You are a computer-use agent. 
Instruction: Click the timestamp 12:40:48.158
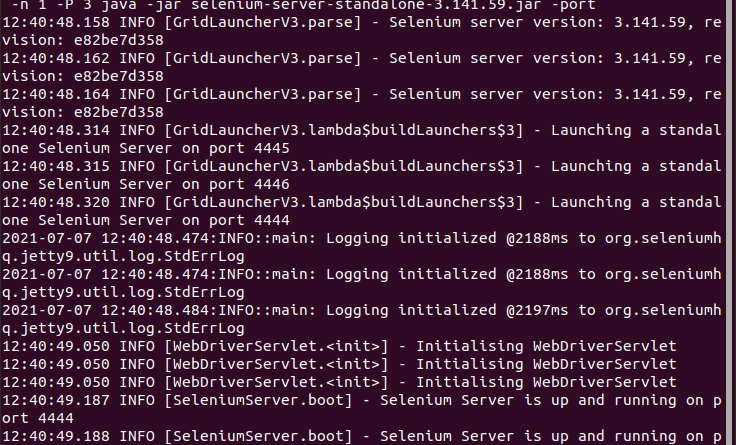coord(56,22)
